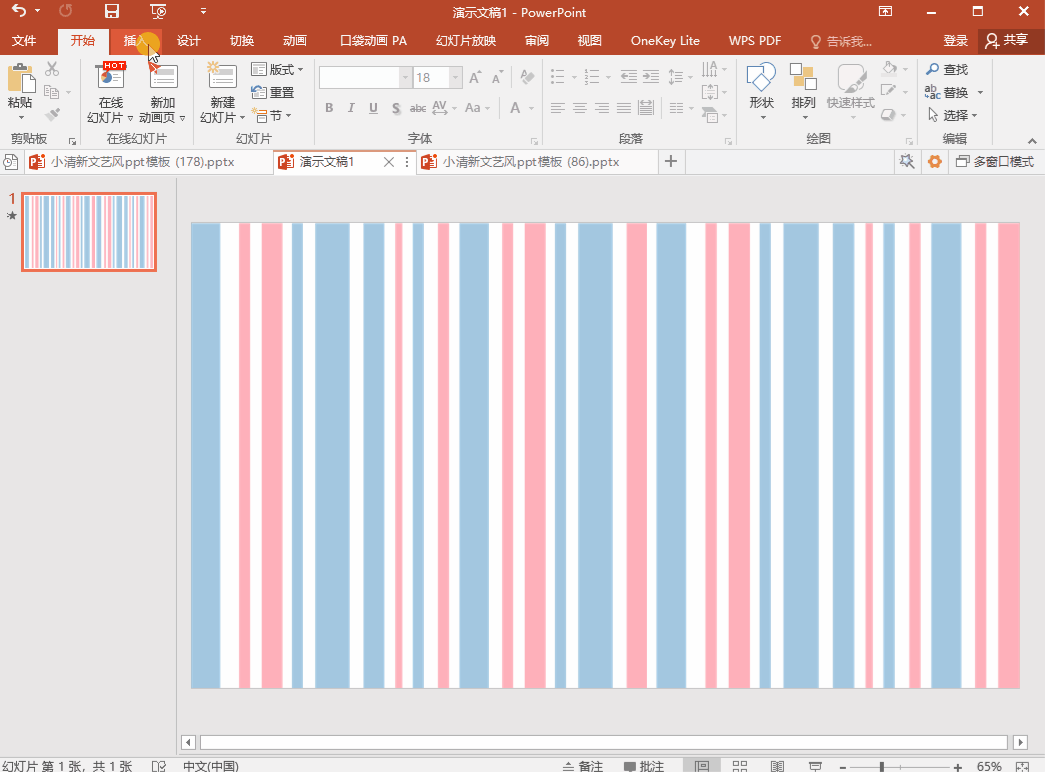Toggle 批注 comments pane in status bar
Screen dimensions: 1045x772
[x=644, y=766]
